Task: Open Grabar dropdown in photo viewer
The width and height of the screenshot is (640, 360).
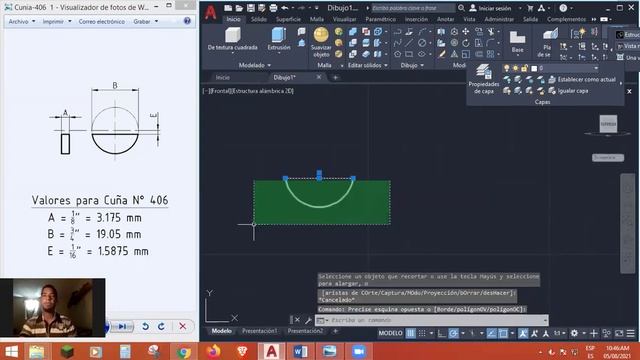Action: [145, 21]
